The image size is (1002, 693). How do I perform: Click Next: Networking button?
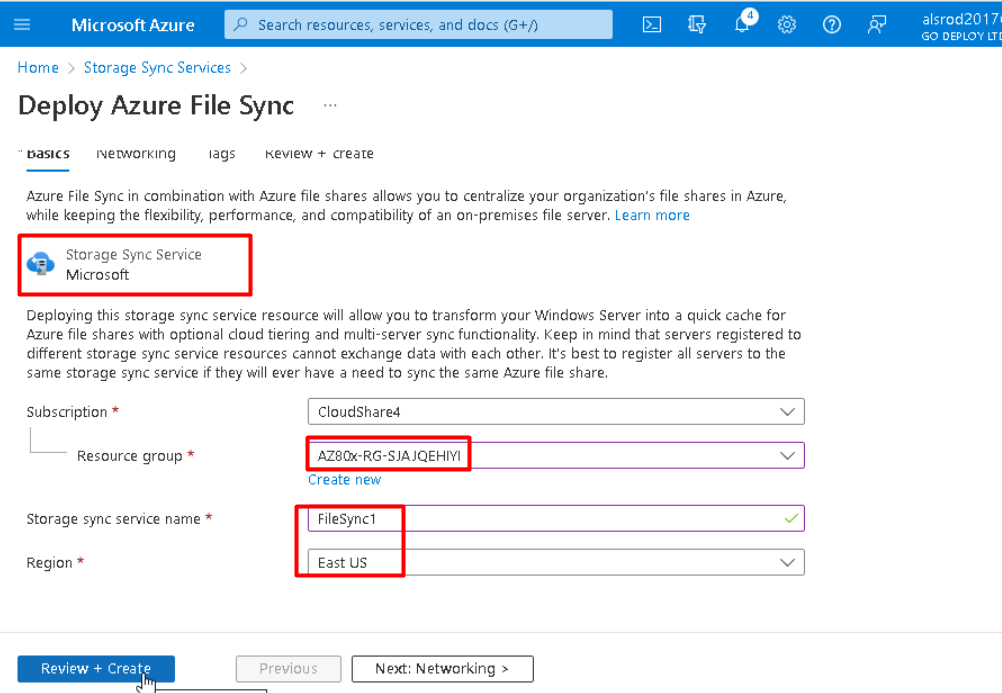442,669
